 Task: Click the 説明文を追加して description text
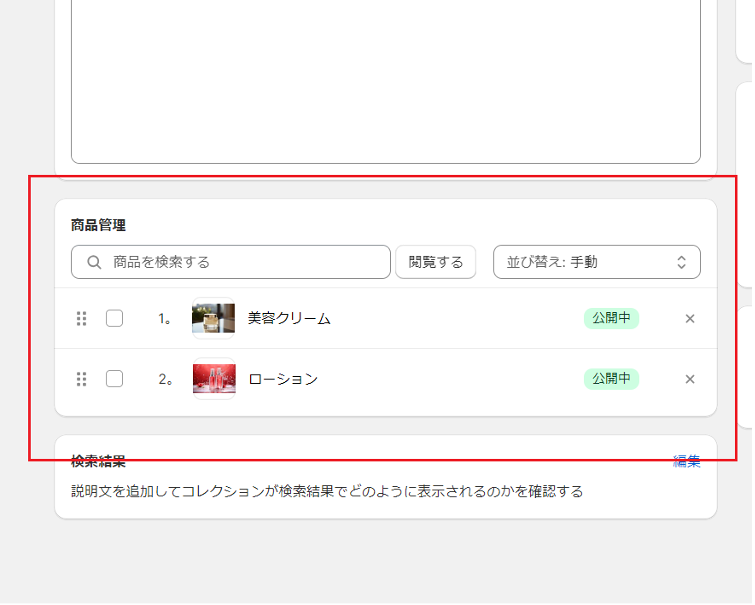pos(327,492)
